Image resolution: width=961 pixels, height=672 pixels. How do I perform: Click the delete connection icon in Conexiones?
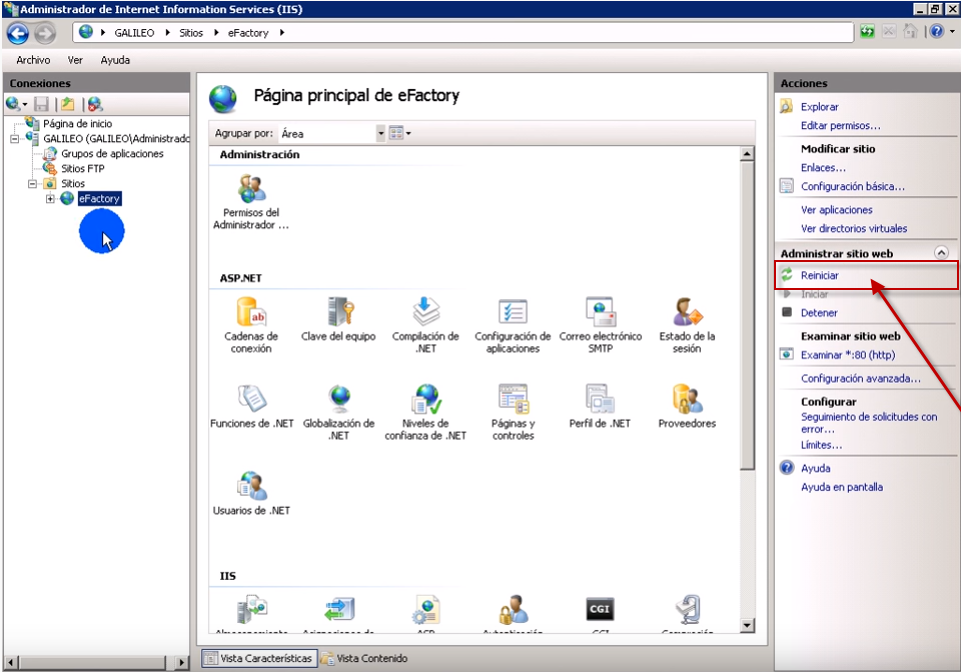[x=94, y=104]
